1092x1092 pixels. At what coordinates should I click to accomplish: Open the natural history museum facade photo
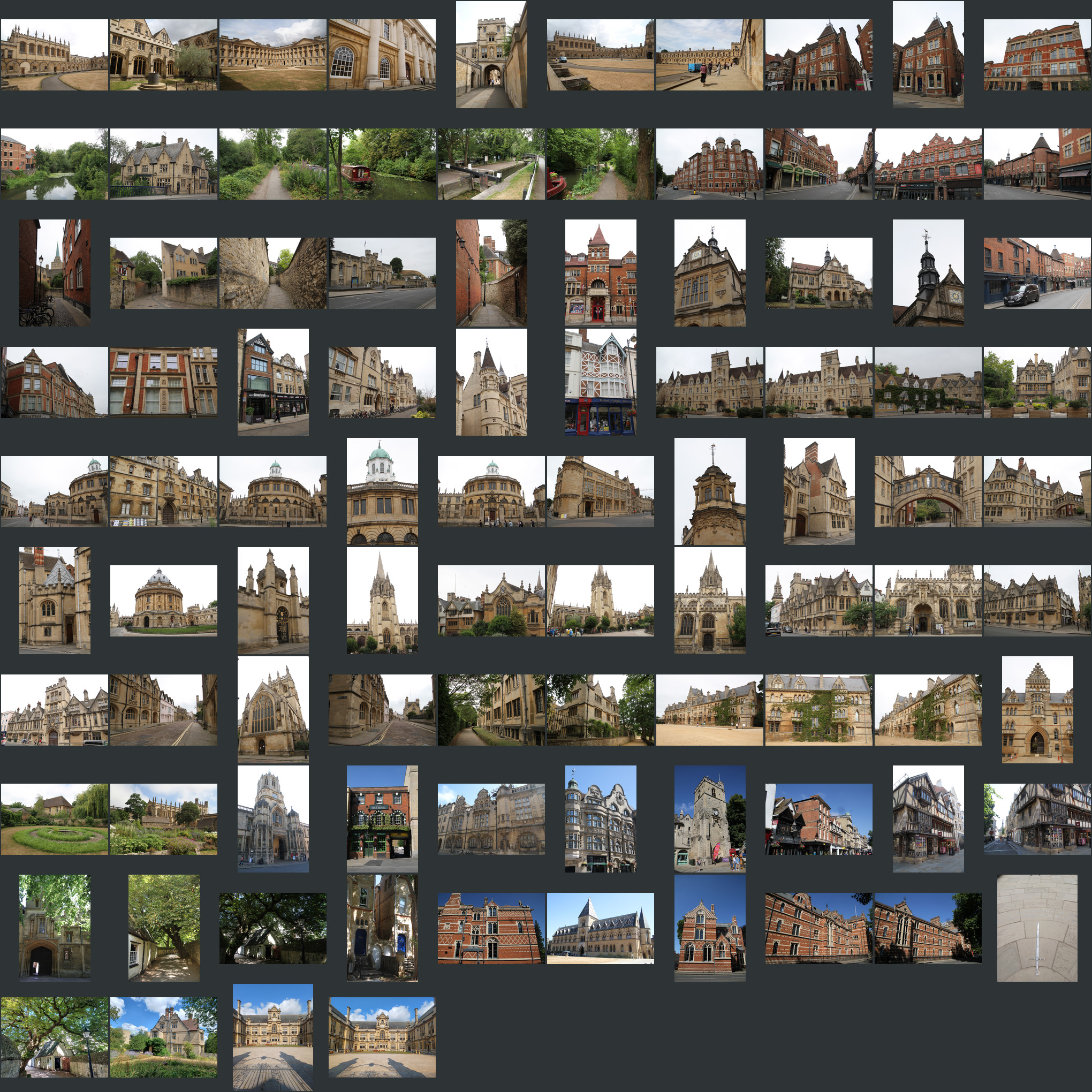coord(600,928)
